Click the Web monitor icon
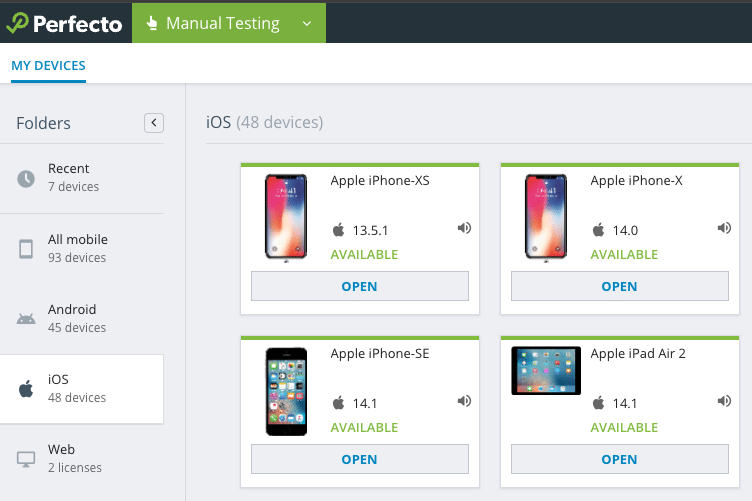 click(x=26, y=459)
